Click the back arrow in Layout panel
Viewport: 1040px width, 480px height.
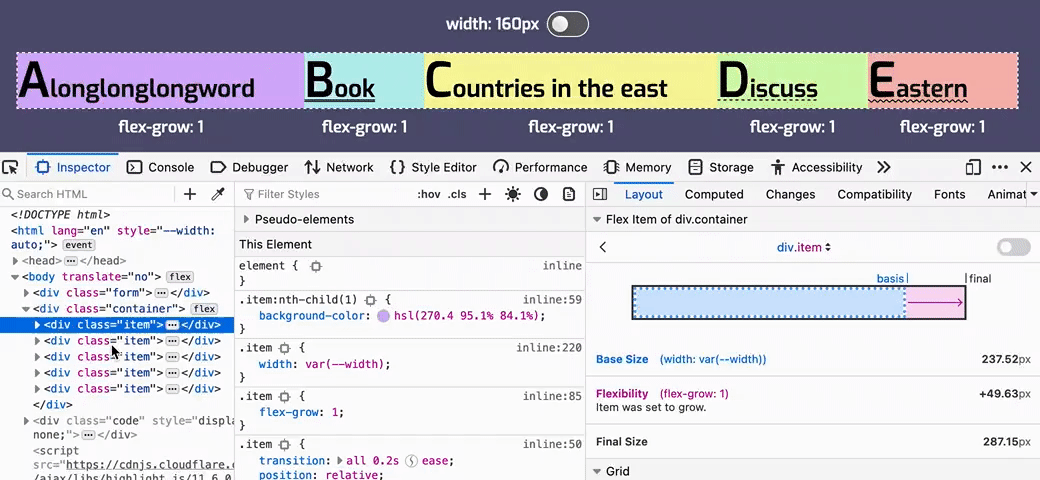[603, 247]
